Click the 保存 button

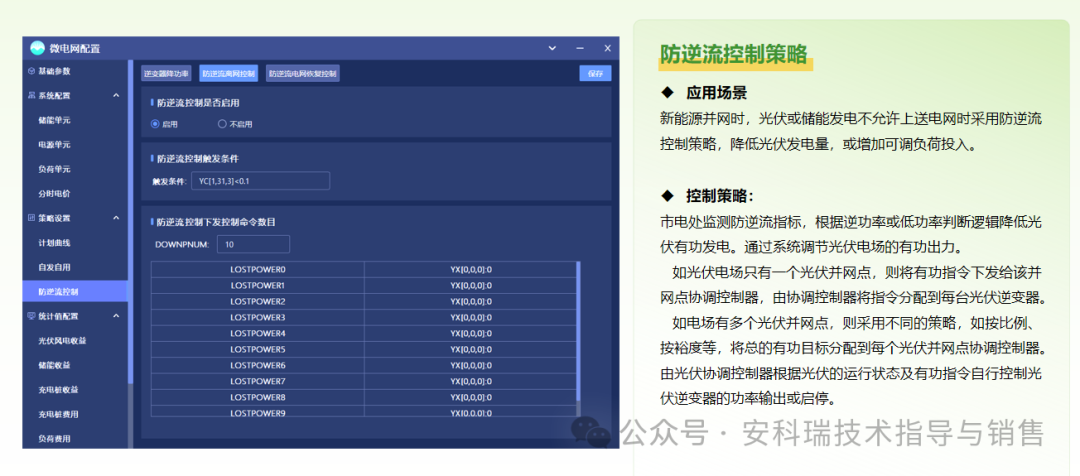(x=595, y=73)
